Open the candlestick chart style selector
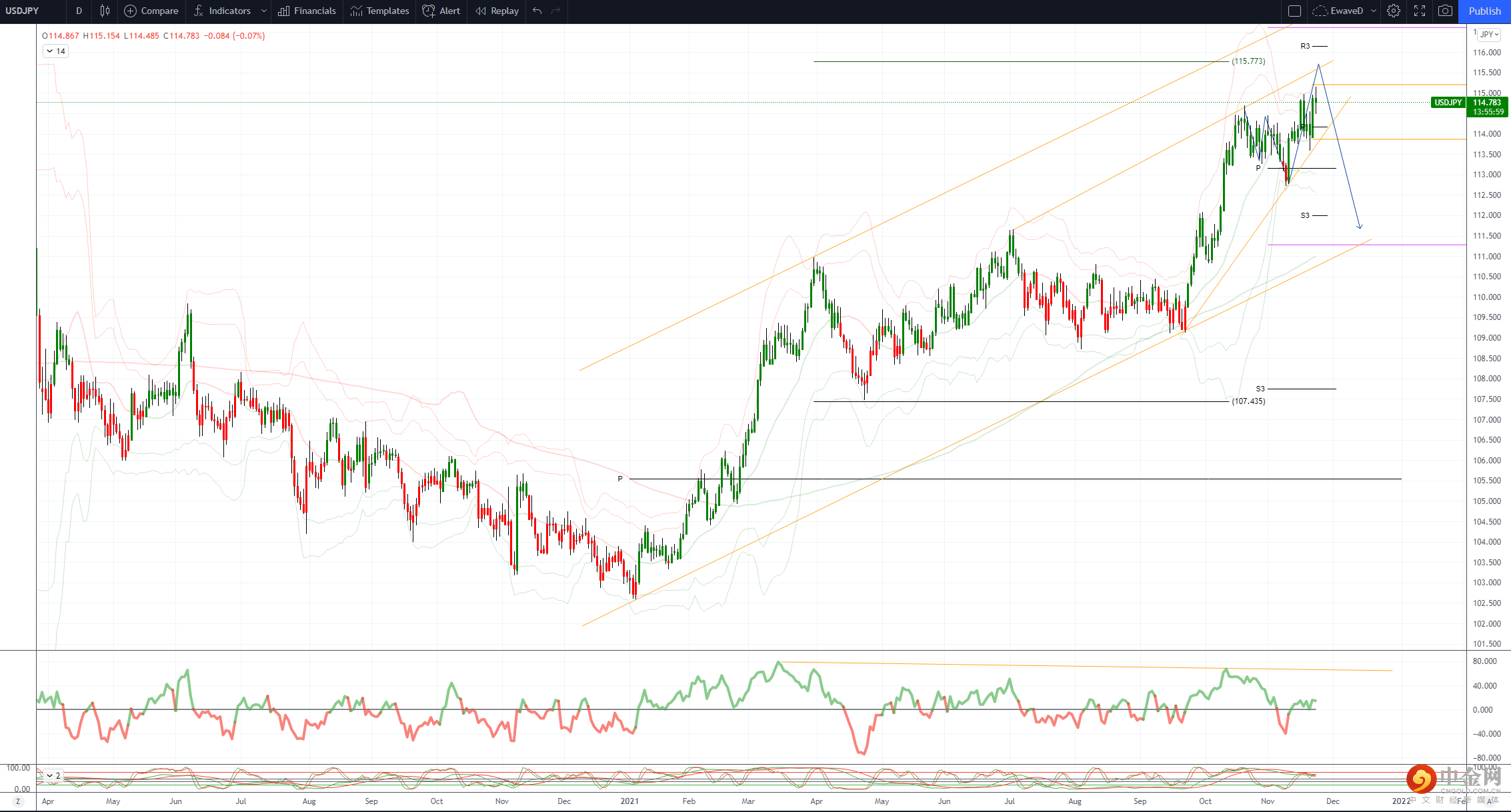The width and height of the screenshot is (1511, 812). [105, 11]
